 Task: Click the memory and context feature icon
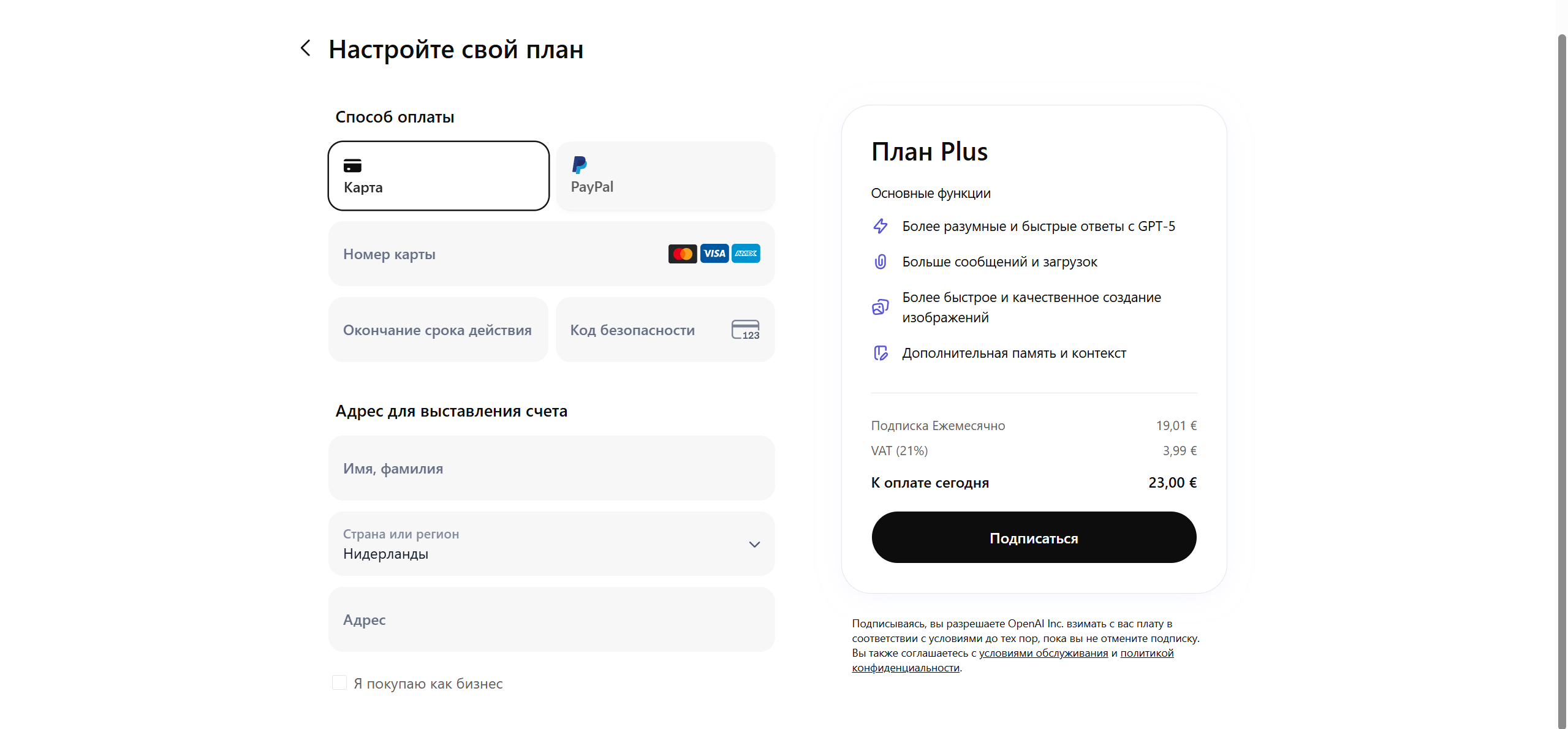click(880, 353)
